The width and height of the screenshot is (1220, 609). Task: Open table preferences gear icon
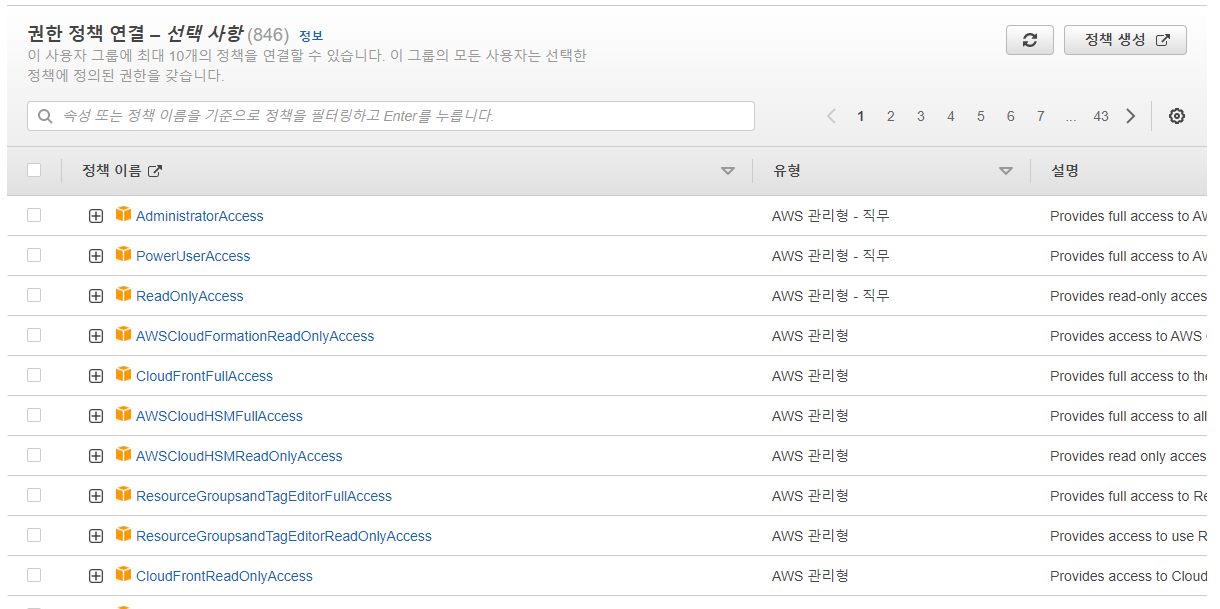pyautogui.click(x=1177, y=116)
